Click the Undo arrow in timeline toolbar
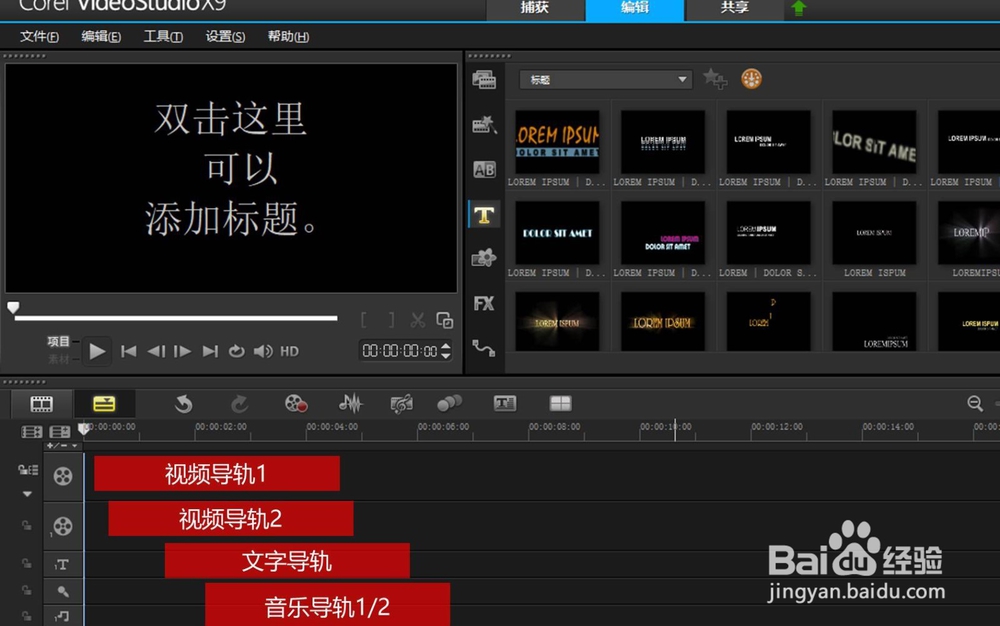Image resolution: width=1000 pixels, height=626 pixels. point(184,404)
